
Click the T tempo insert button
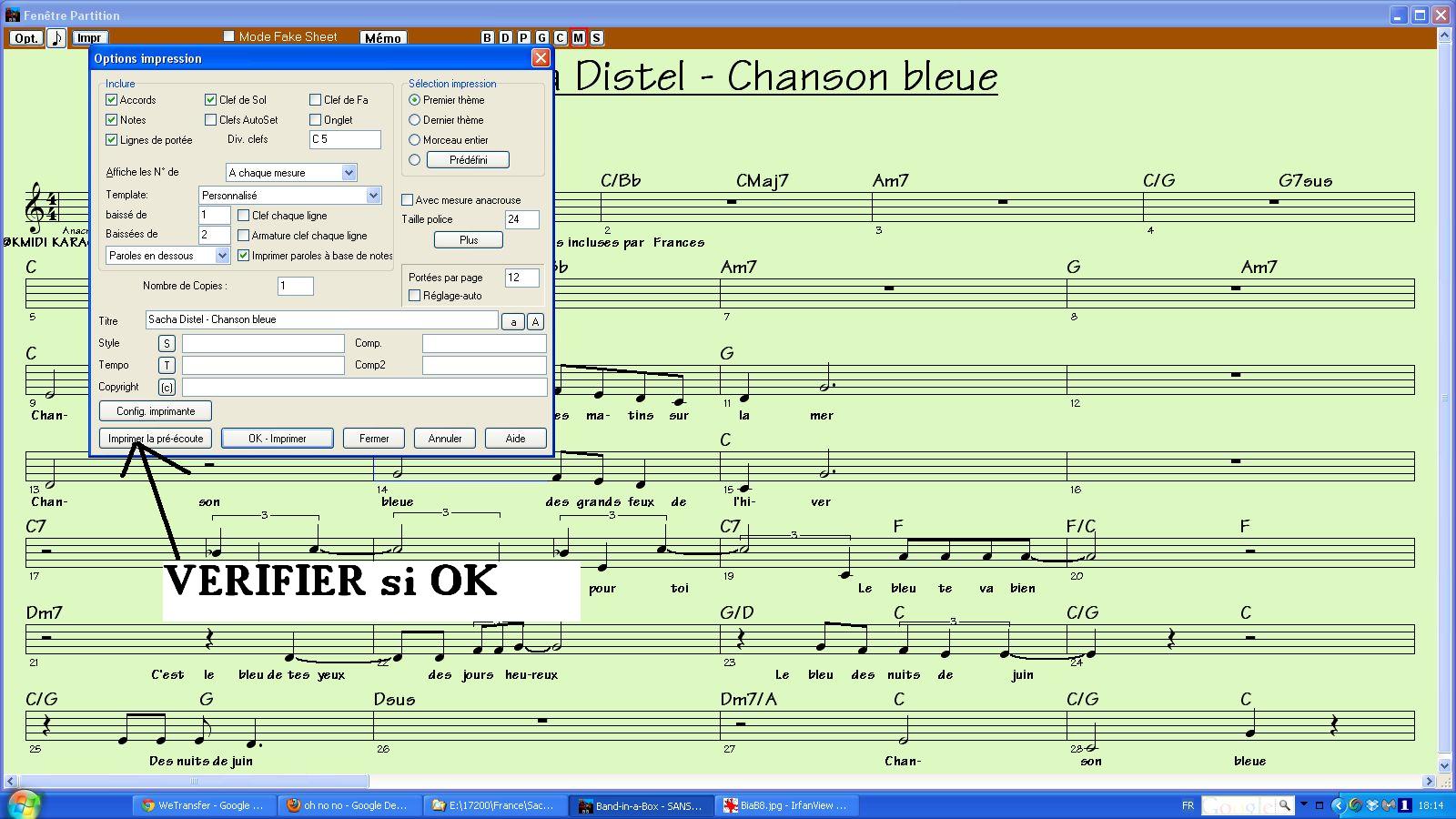tap(167, 365)
